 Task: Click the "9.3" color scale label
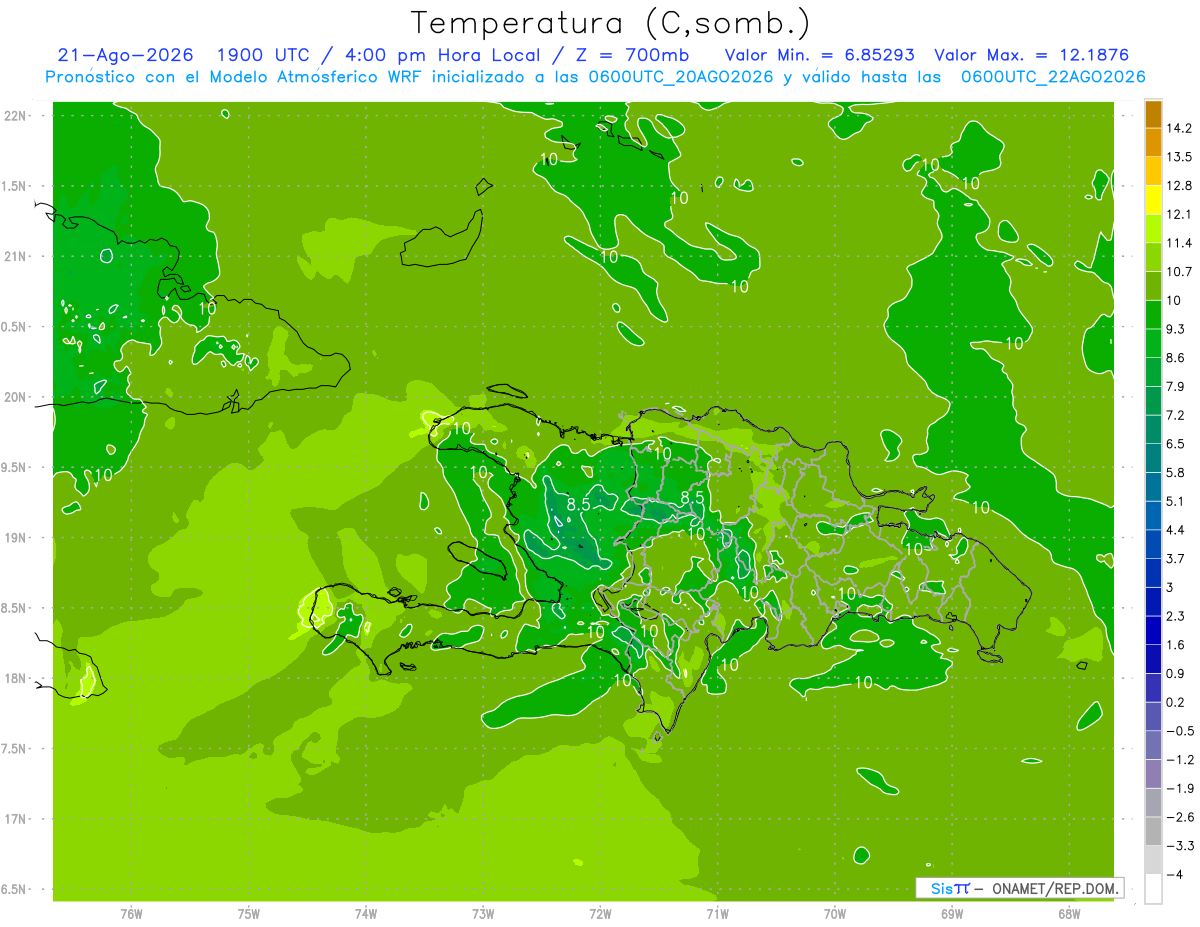click(1176, 329)
